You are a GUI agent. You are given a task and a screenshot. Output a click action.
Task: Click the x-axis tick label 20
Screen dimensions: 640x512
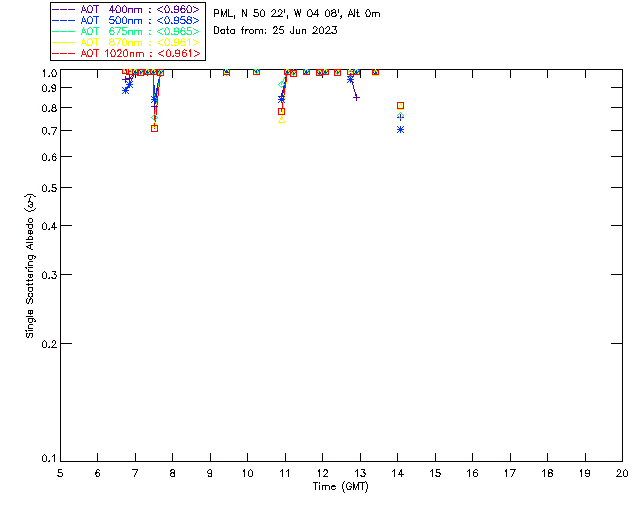pyautogui.click(x=622, y=473)
